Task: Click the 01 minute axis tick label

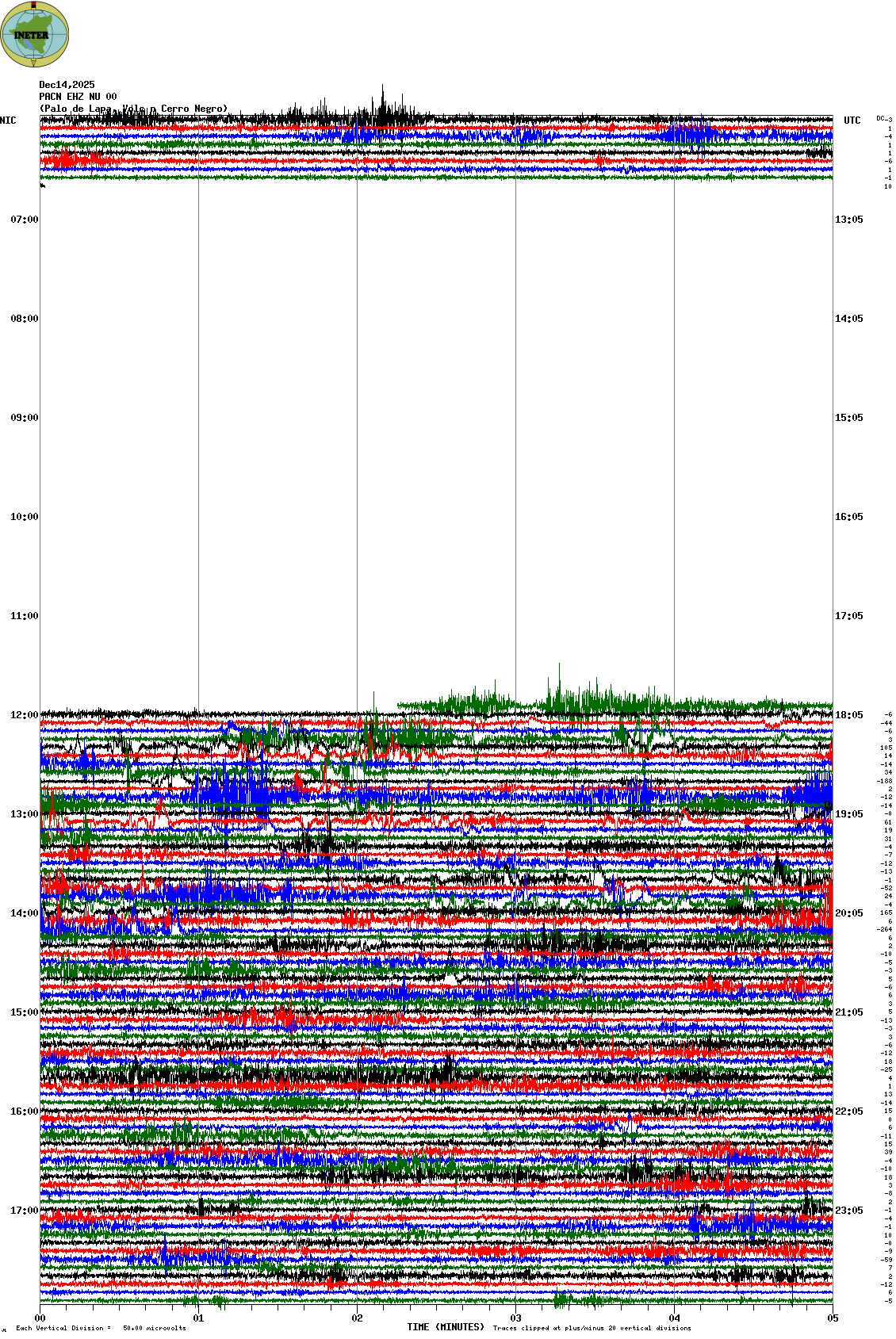Action: coord(198,1319)
